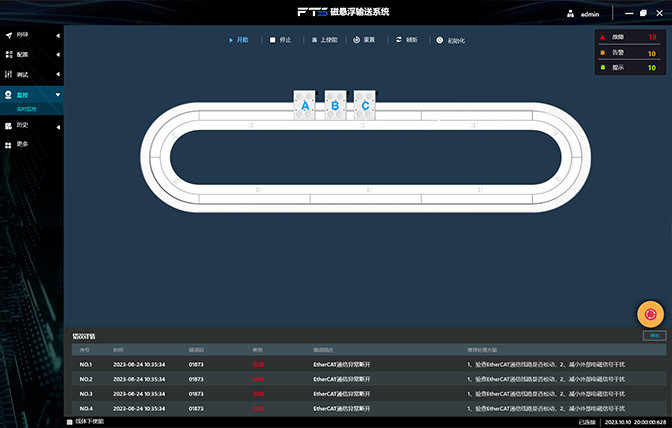
Task: Toggle the 线体下使能 checkbox in status bar
Action: (70, 421)
